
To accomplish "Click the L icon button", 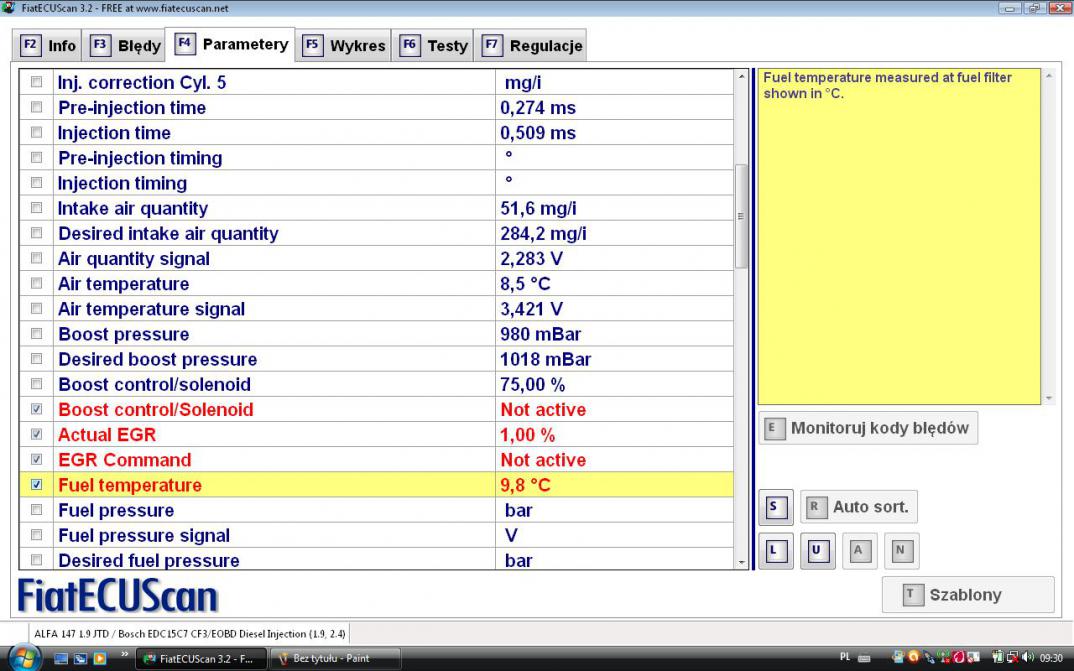I will pos(775,551).
